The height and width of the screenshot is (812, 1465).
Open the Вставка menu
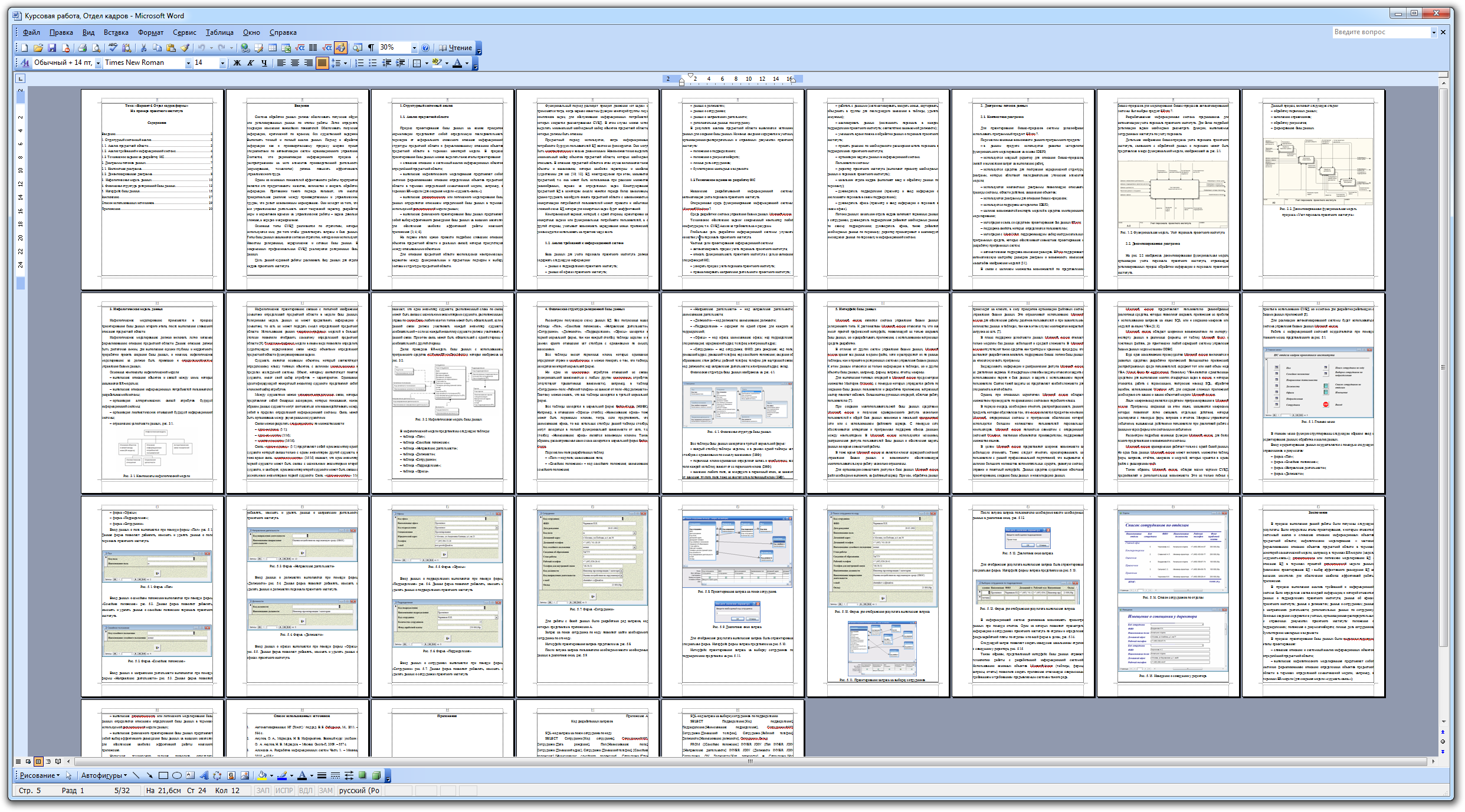coord(116,32)
